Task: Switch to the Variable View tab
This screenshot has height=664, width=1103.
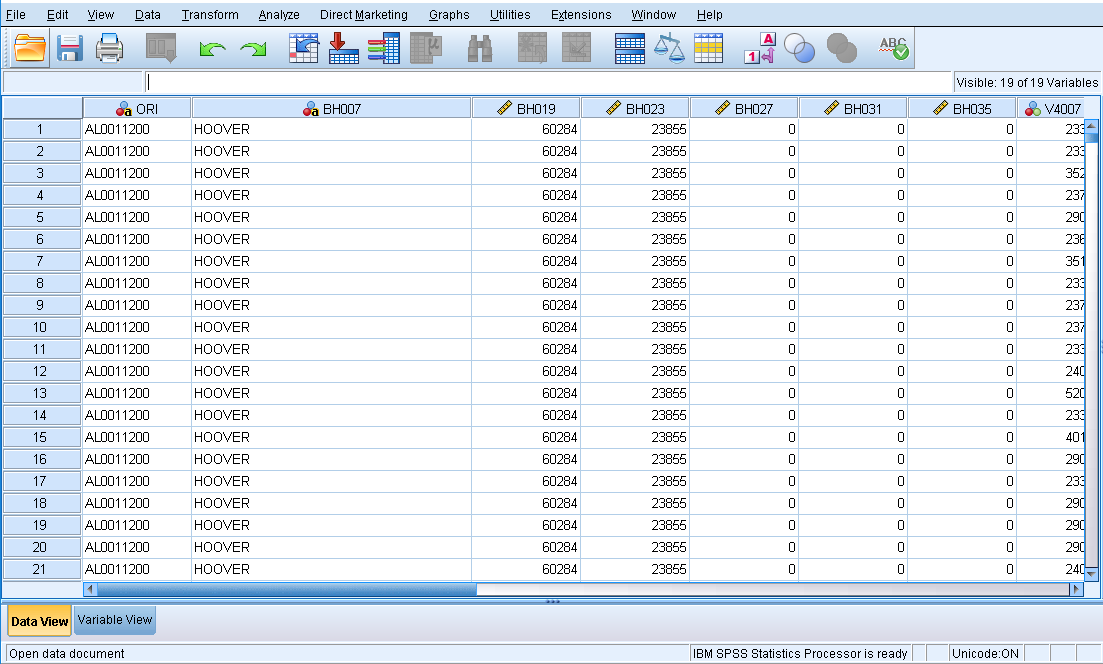Action: click(x=115, y=620)
